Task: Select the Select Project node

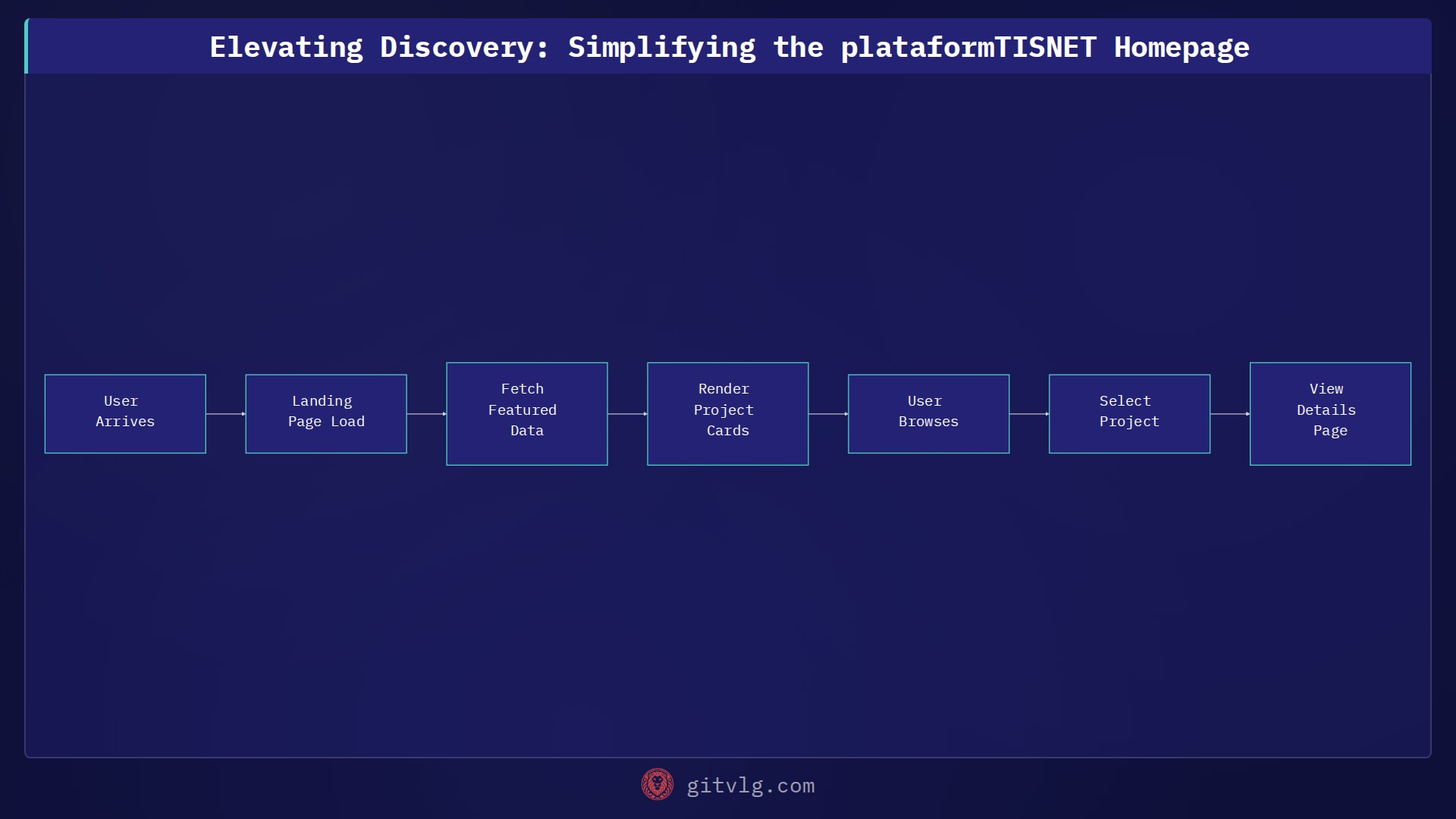Action: (1130, 414)
